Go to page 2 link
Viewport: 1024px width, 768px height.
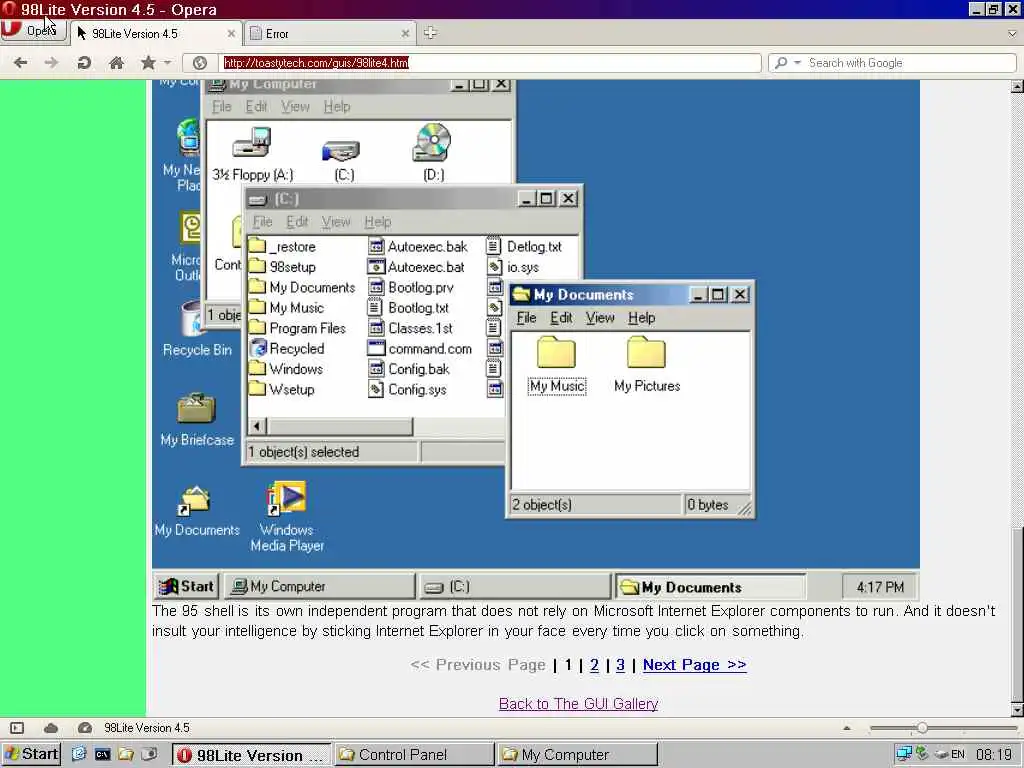(594, 665)
